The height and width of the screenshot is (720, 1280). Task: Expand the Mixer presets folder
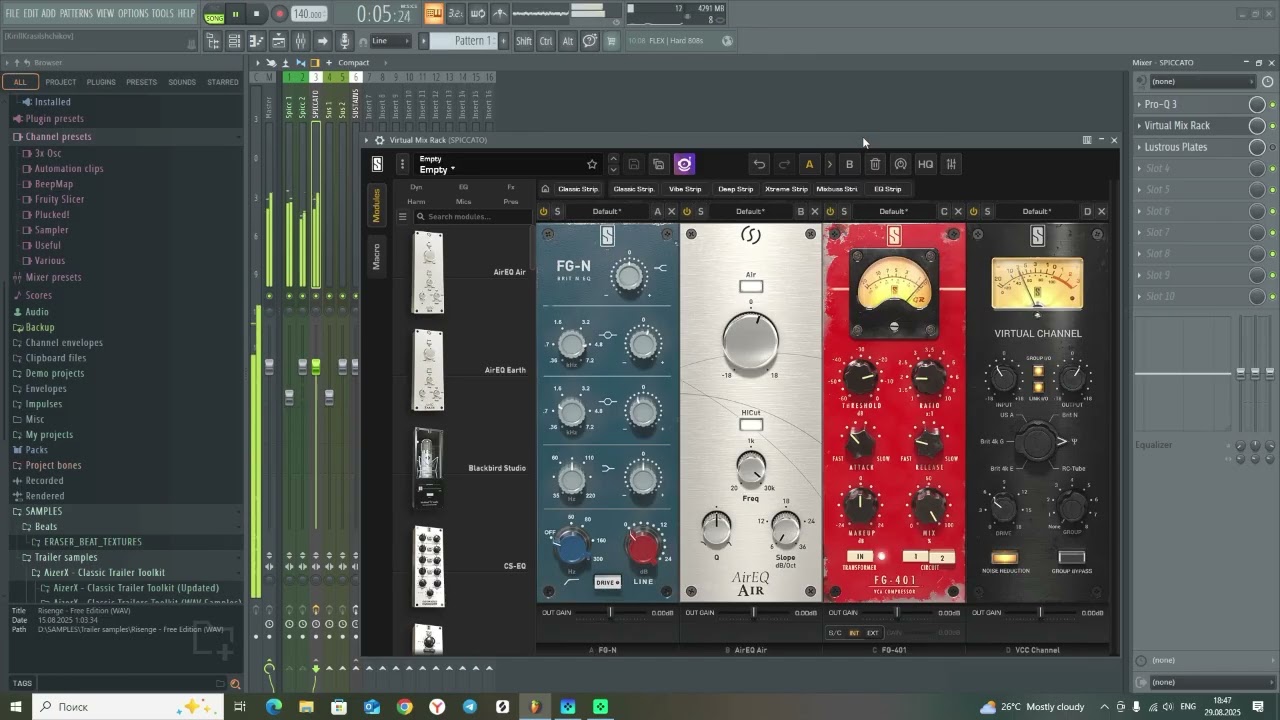(53, 277)
